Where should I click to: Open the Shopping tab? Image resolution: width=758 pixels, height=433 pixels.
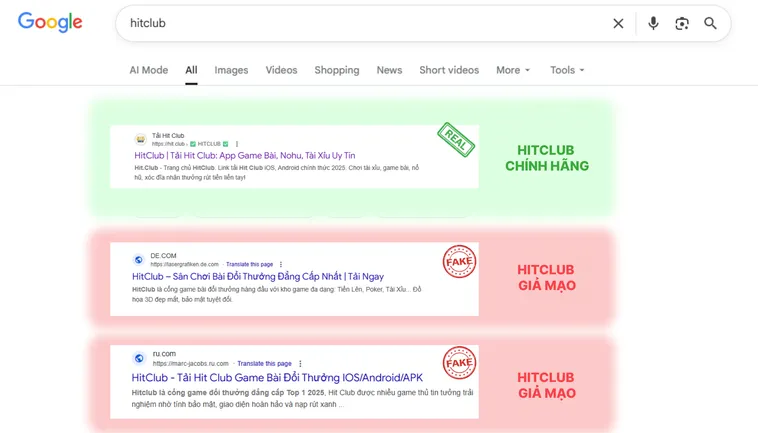tap(337, 70)
